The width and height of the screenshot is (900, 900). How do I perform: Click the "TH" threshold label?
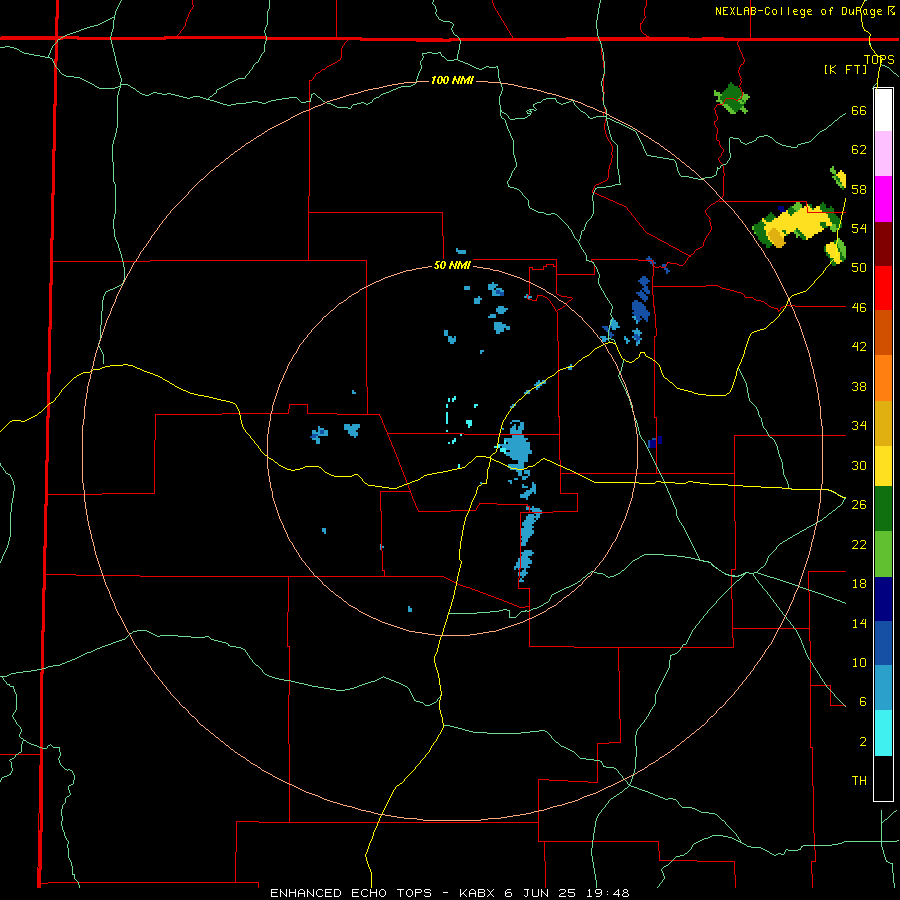tap(859, 781)
